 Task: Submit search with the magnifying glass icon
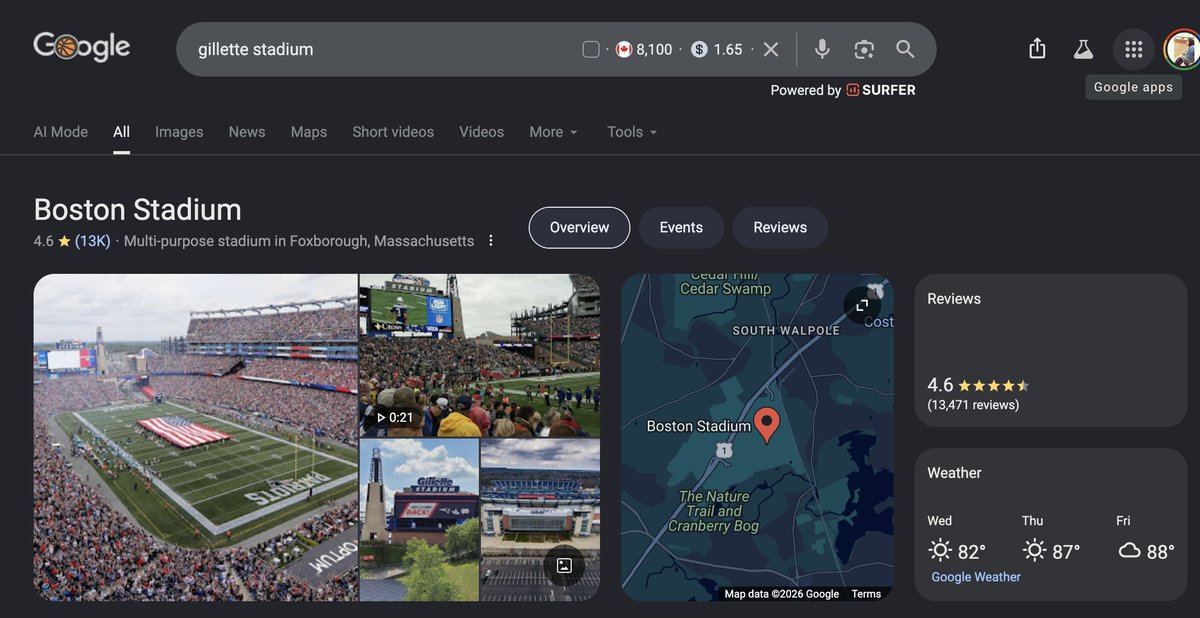(x=905, y=49)
